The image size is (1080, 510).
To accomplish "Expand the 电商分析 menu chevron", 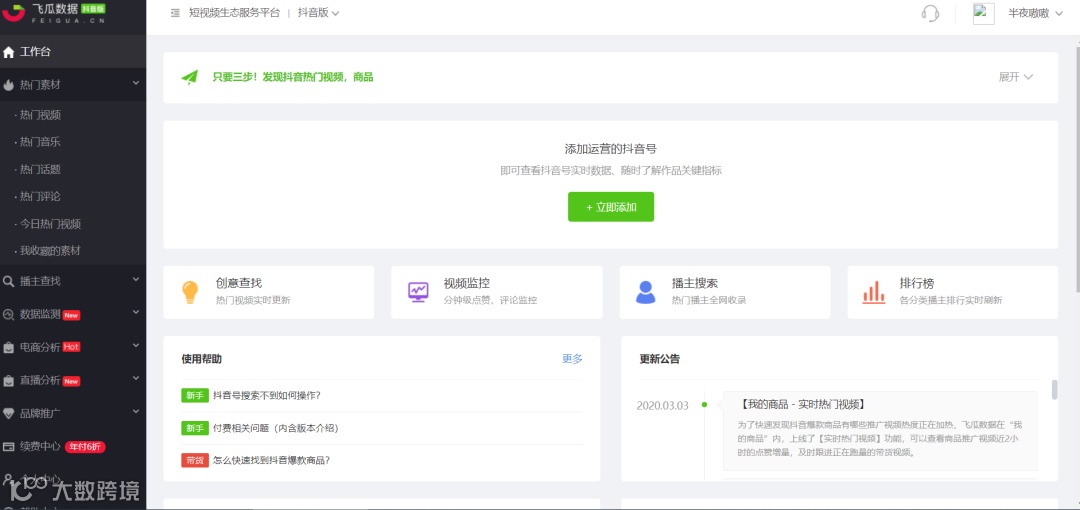I will point(136,346).
